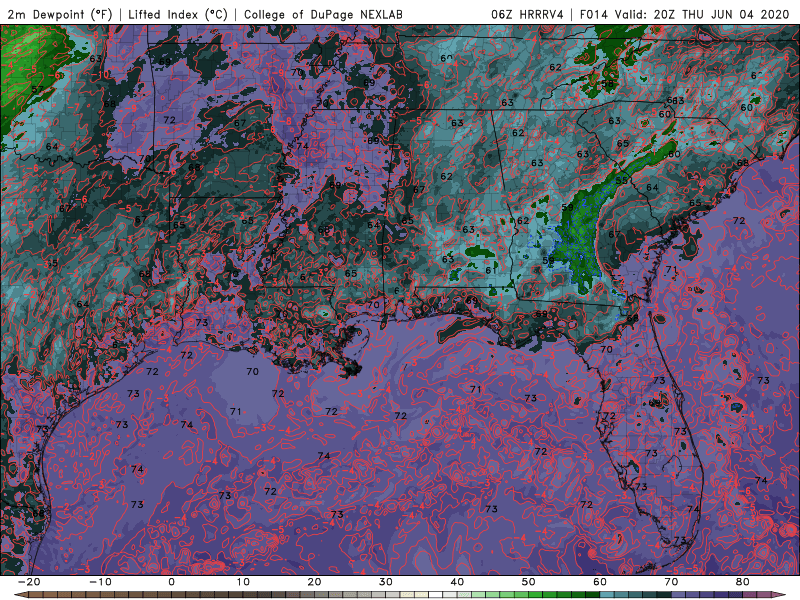The image size is (800, 600).
Task: Click the '2m Dewpoint (°F)' header label
Action: [60, 14]
